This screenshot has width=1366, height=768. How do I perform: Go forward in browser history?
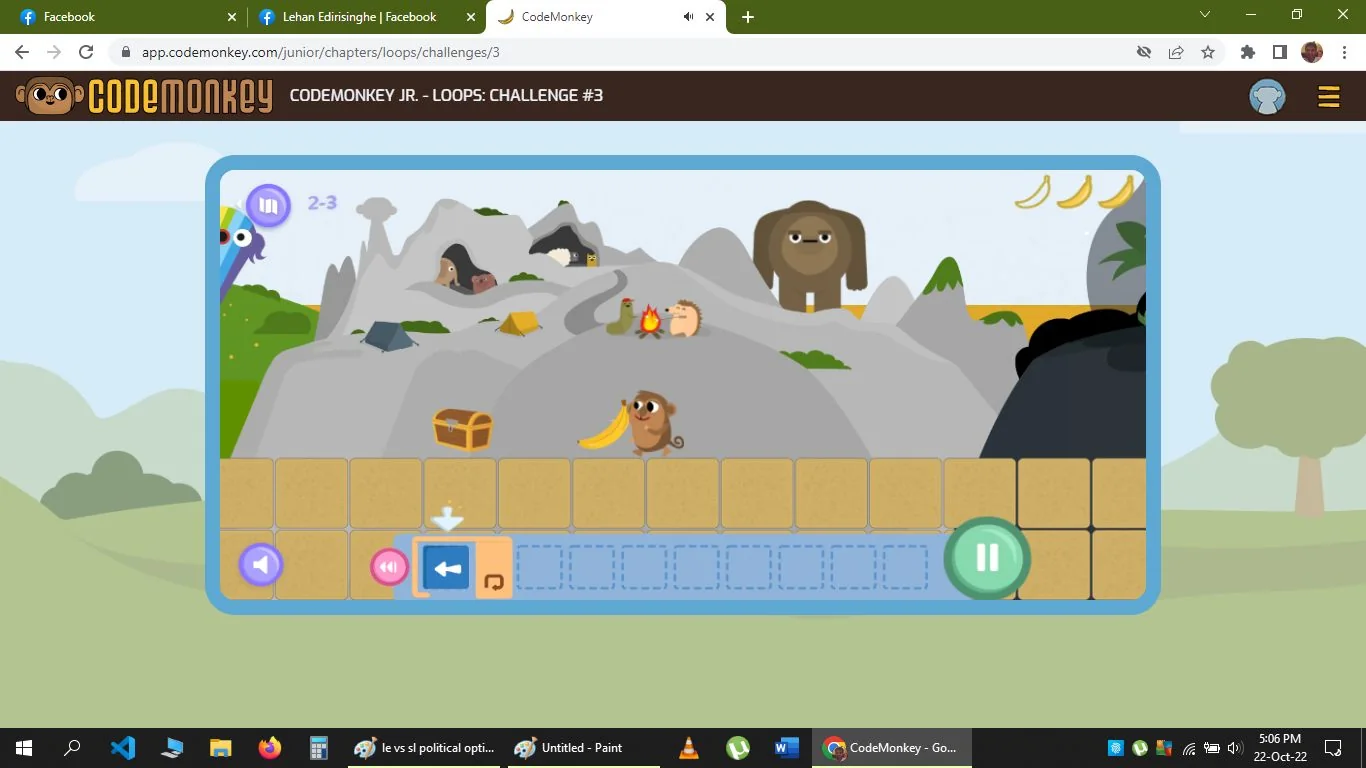[x=54, y=52]
